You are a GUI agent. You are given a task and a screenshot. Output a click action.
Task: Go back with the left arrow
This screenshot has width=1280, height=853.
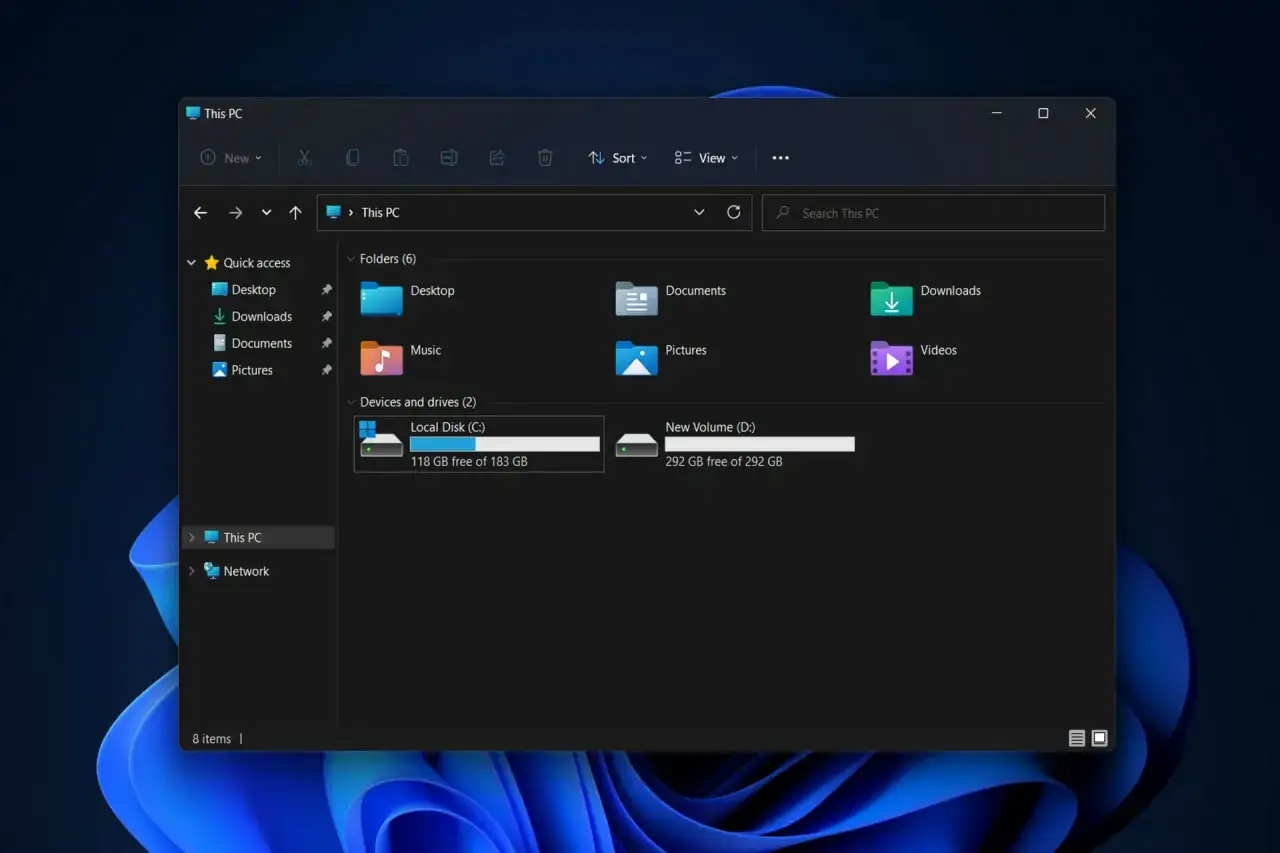200,213
